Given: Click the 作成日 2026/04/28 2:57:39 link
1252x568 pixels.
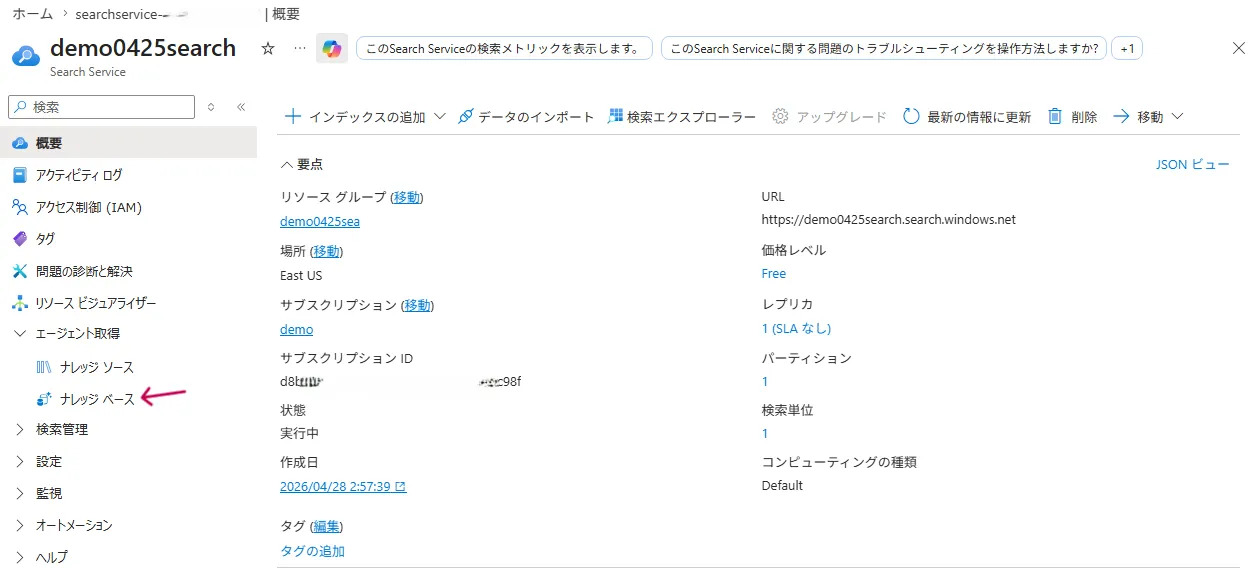Looking at the screenshot, I should tap(343, 486).
